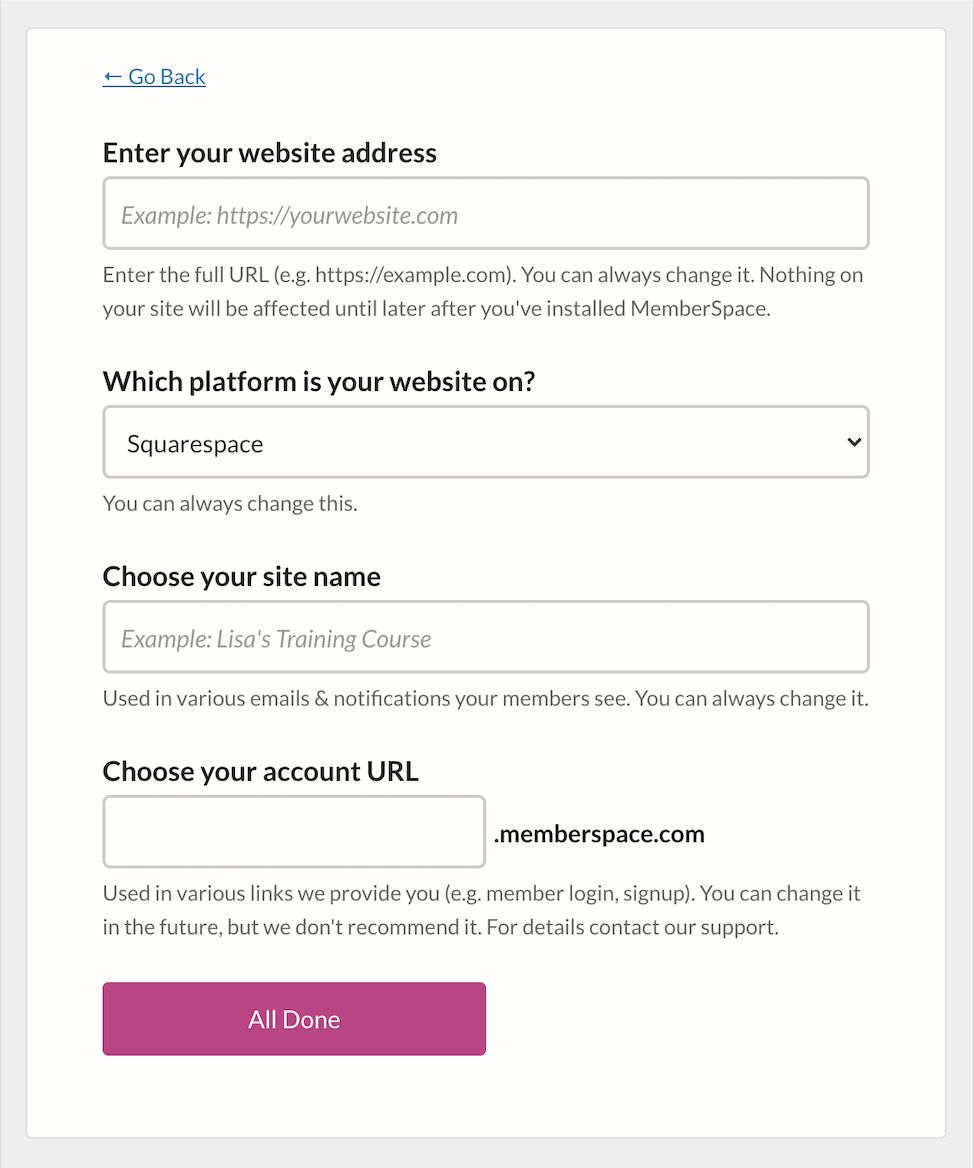The height and width of the screenshot is (1168, 974).
Task: Click the "Choose your site name" label
Action: [x=242, y=577]
